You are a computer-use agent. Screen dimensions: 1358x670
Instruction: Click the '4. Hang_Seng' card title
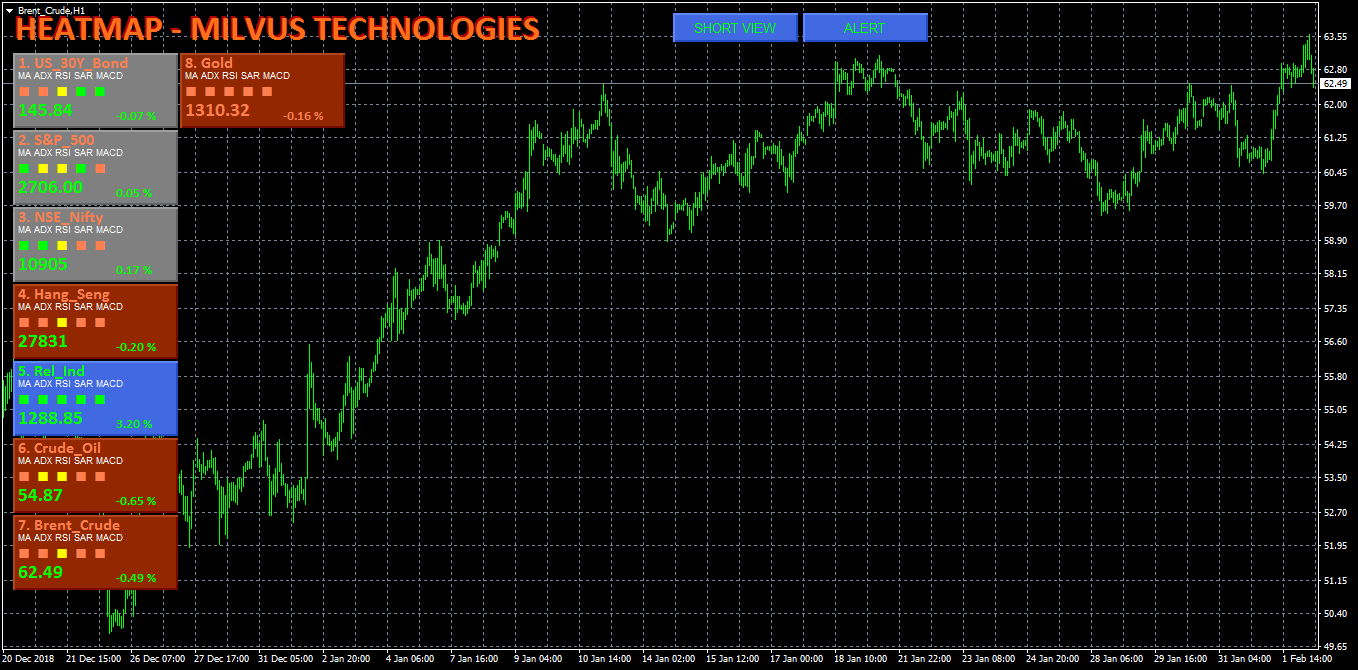[64, 294]
